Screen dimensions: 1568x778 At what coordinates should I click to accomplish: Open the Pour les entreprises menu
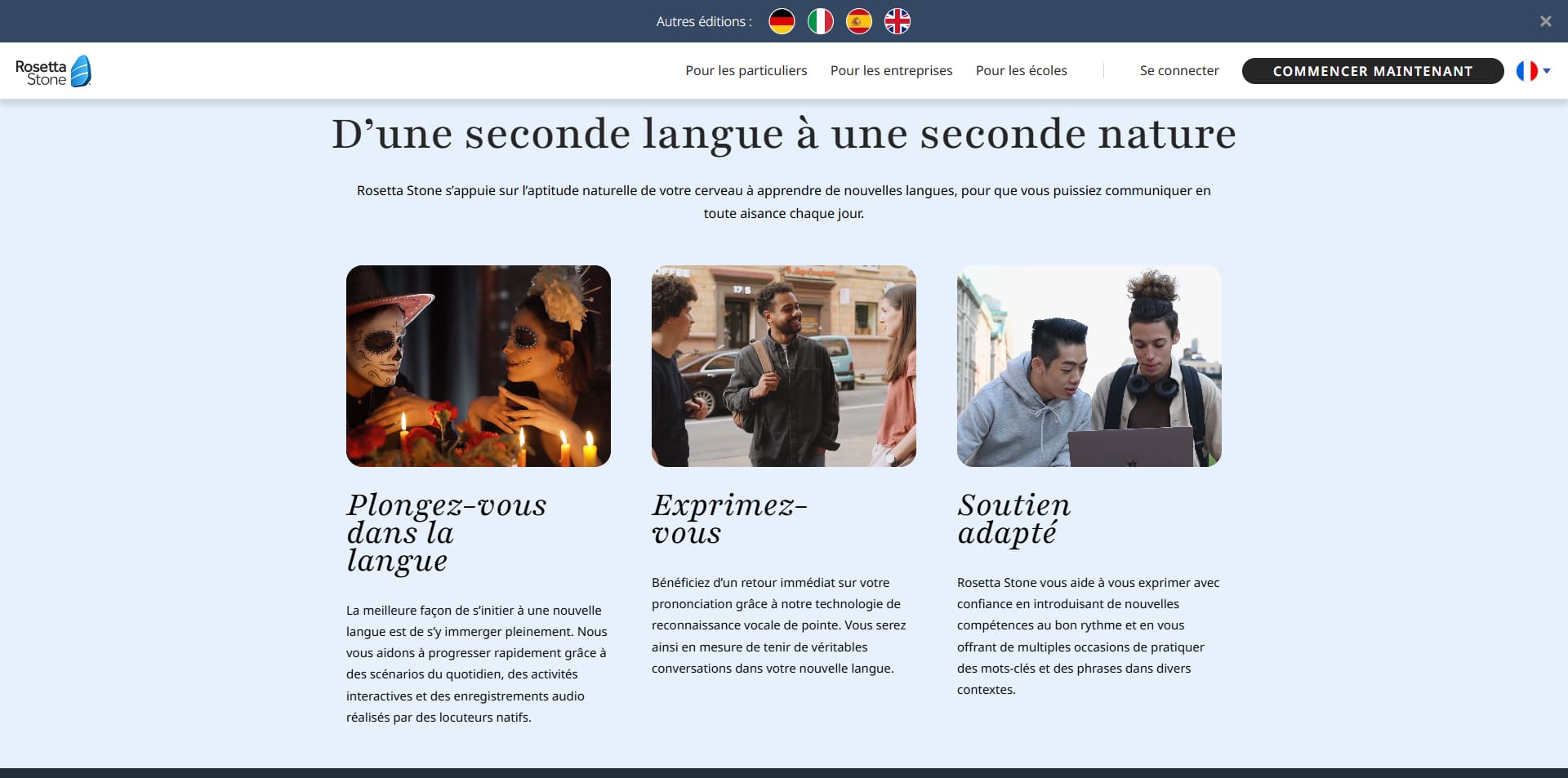891,71
